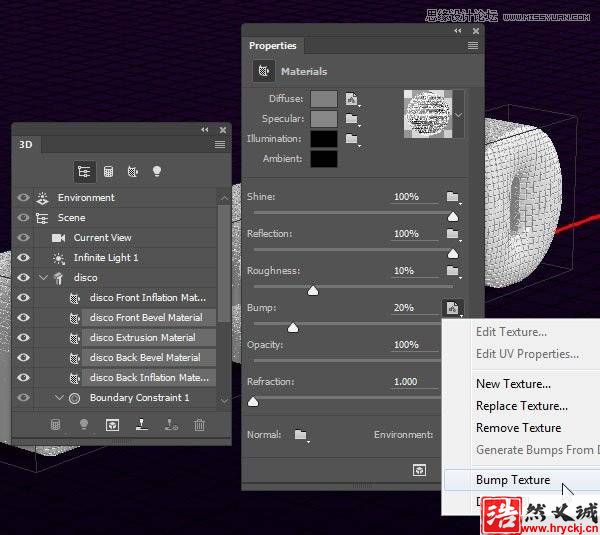Open Diffuse color swatch
Viewport: 600px width, 535px height.
[324, 99]
